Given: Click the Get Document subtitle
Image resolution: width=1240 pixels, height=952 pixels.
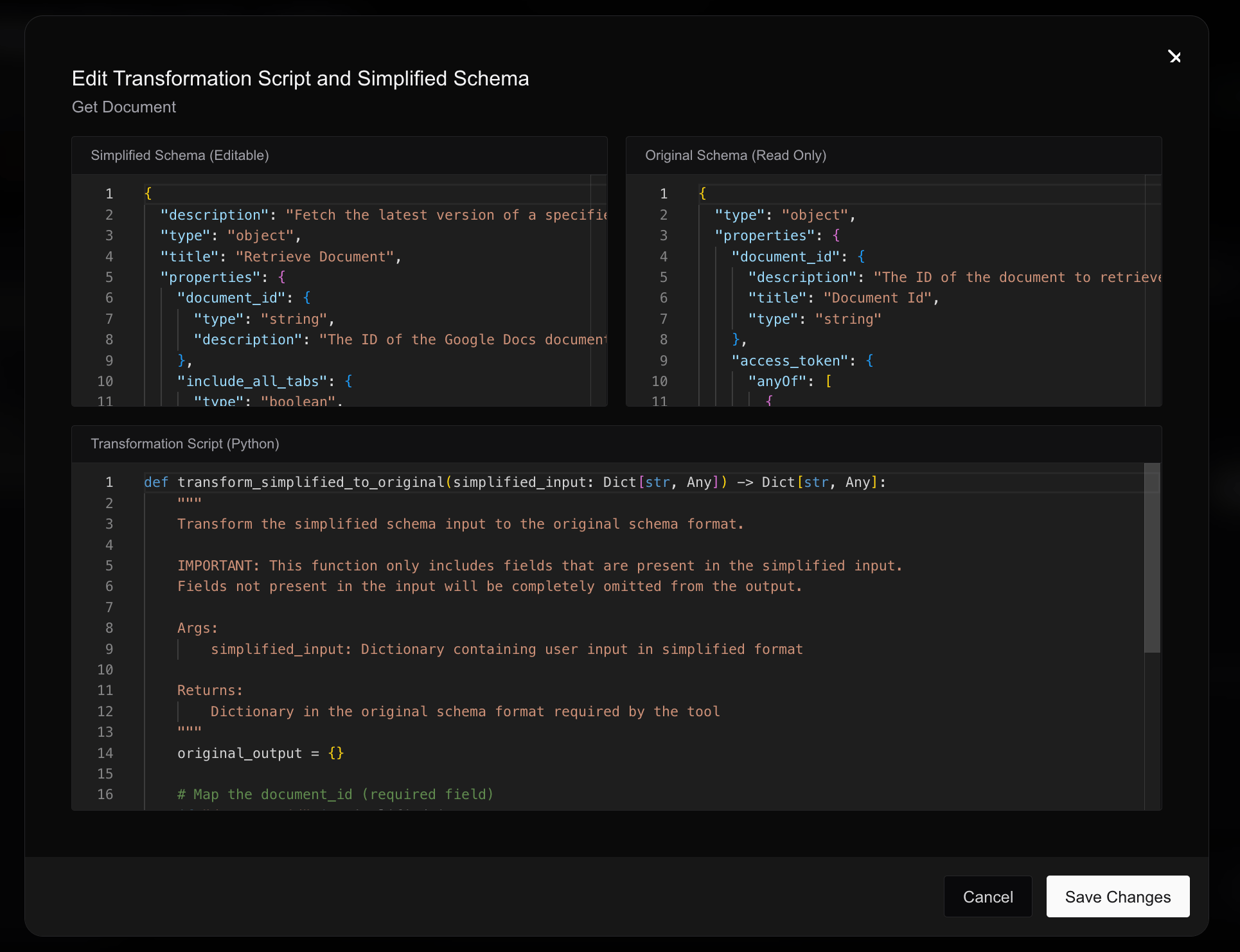Looking at the screenshot, I should [124, 107].
